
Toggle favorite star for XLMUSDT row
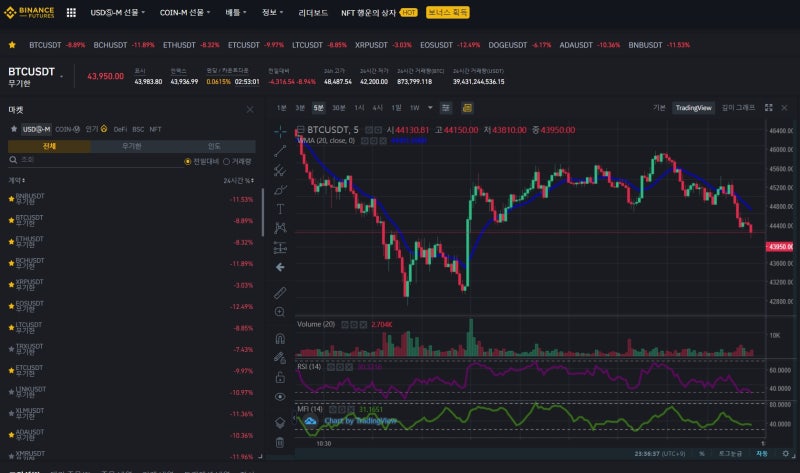point(11,414)
